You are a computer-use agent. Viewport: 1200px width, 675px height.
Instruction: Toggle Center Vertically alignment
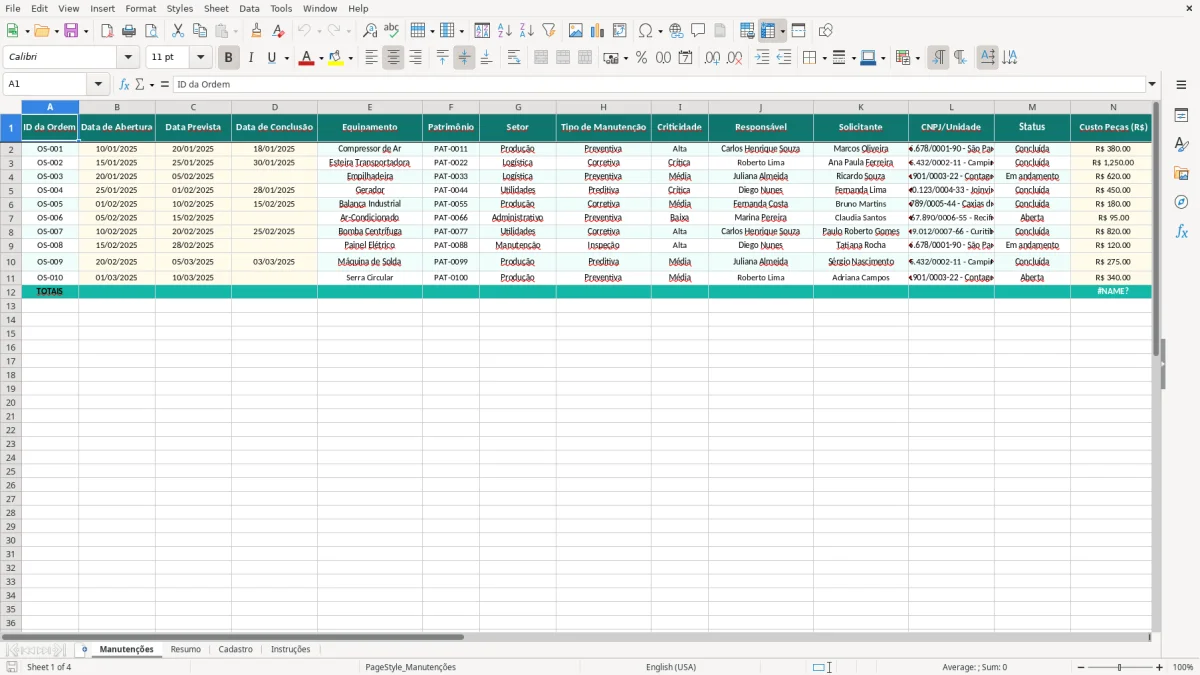click(x=464, y=58)
